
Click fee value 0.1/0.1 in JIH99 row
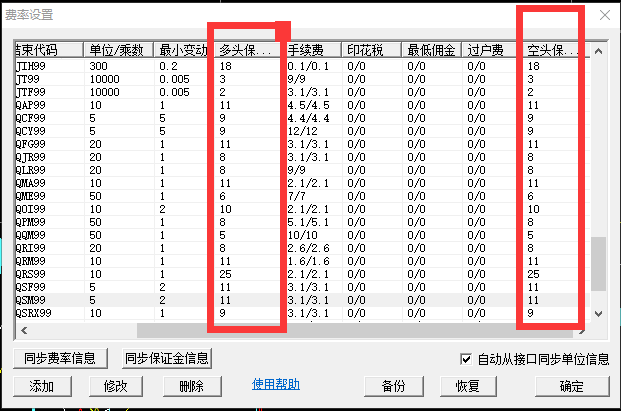pos(308,66)
